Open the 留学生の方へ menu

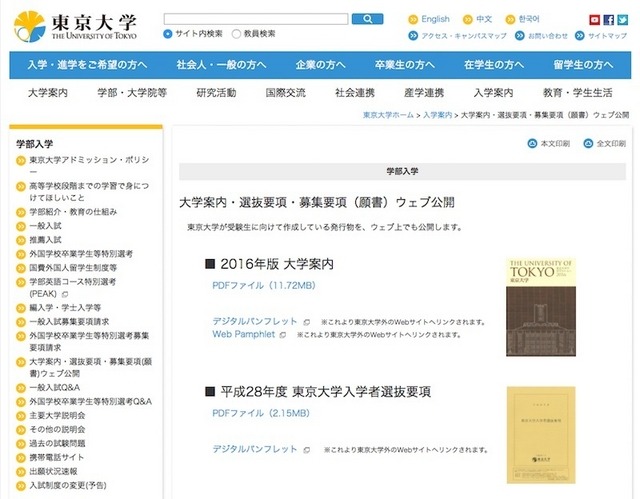tap(583, 65)
